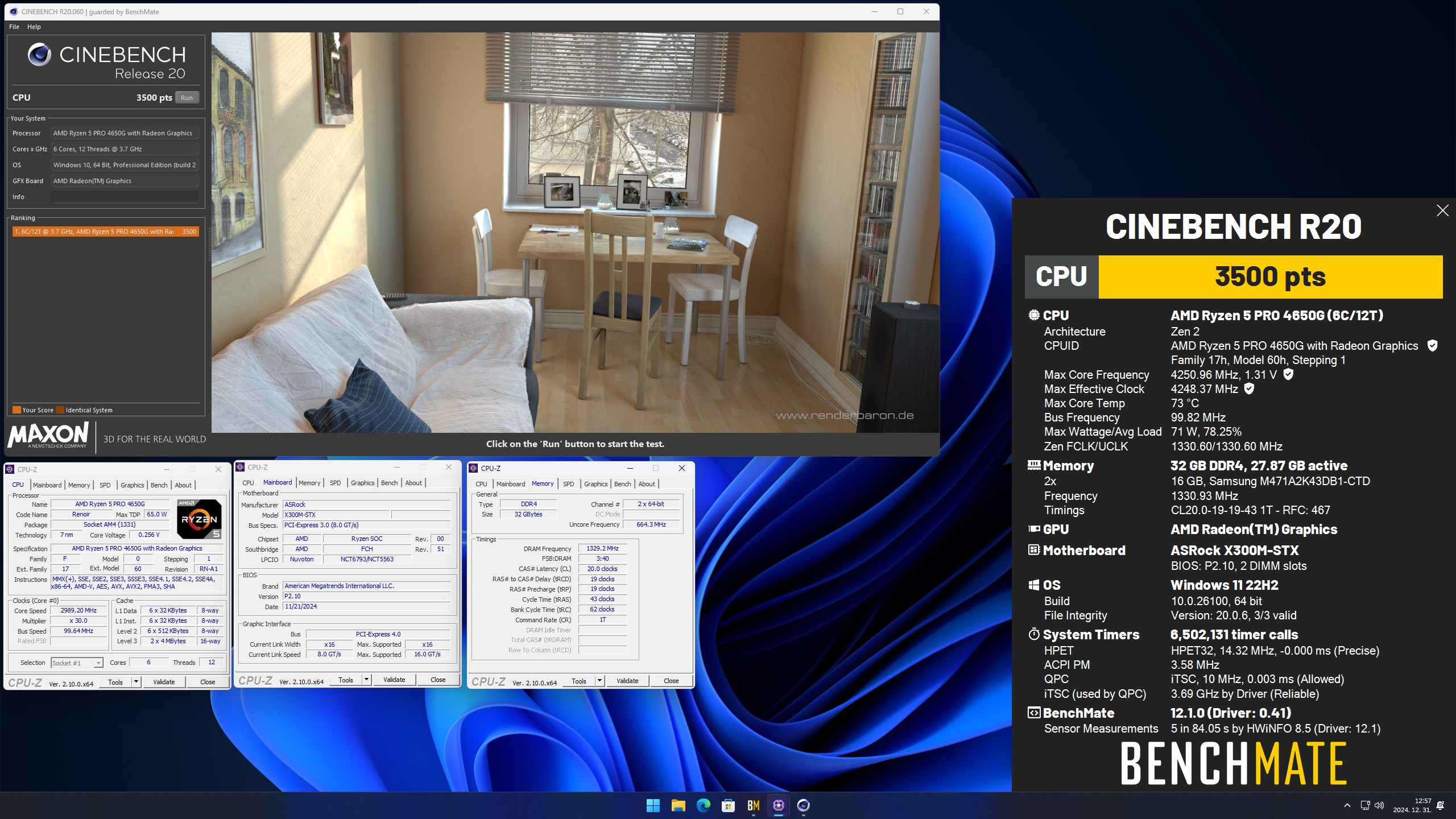
Task: Click the Your Score orange legend swatch
Action: point(16,410)
